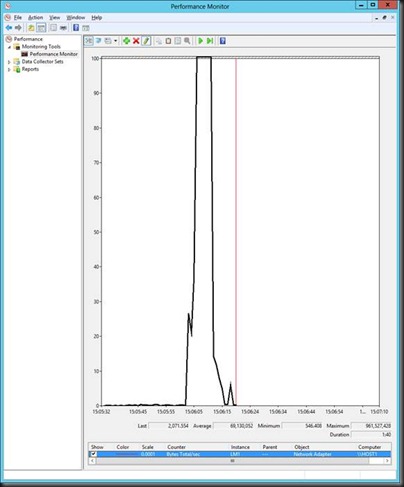This screenshot has width=404, height=487.
Task: Click the Counter column header
Action: 176,447
